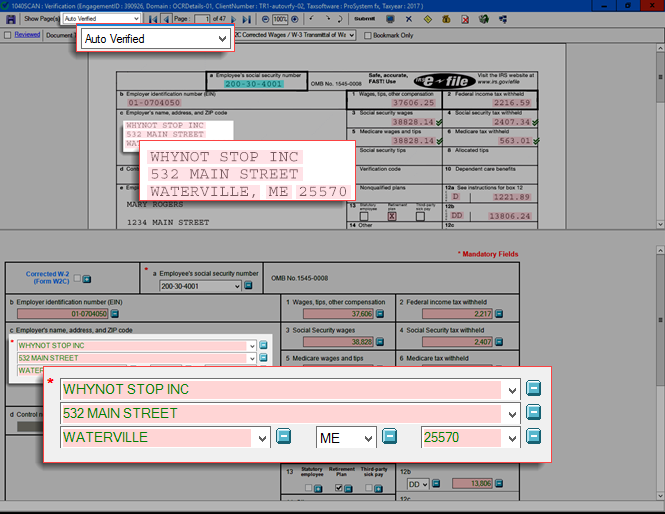Click the page number input field
This screenshot has height=514, width=665.
207,19
